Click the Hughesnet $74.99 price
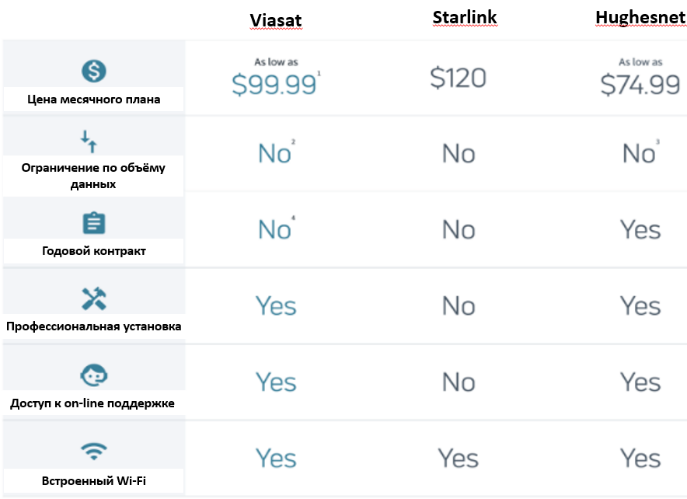This screenshot has height=499, width=687. (x=640, y=86)
